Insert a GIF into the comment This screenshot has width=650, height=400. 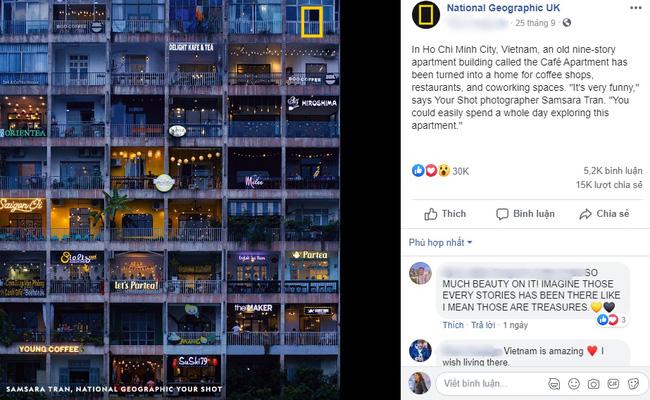[x=613, y=384]
